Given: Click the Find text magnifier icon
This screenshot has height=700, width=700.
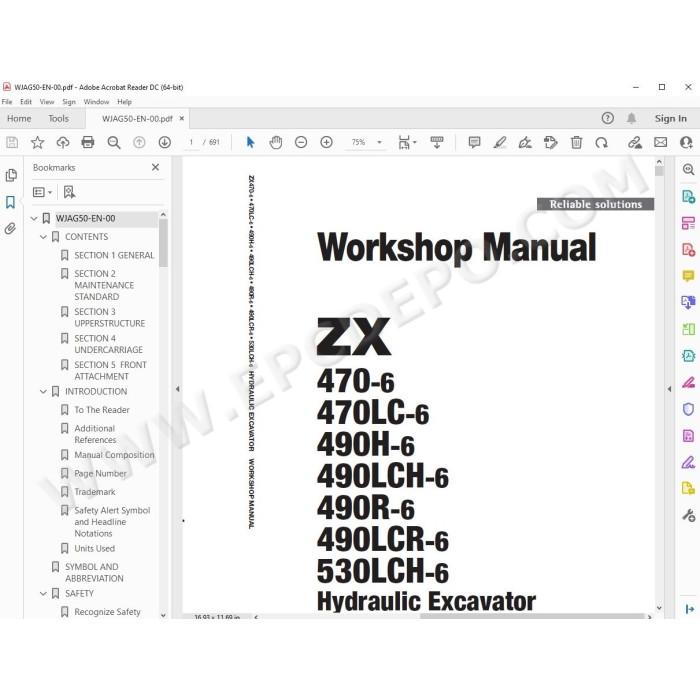Looking at the screenshot, I should pos(114,142).
